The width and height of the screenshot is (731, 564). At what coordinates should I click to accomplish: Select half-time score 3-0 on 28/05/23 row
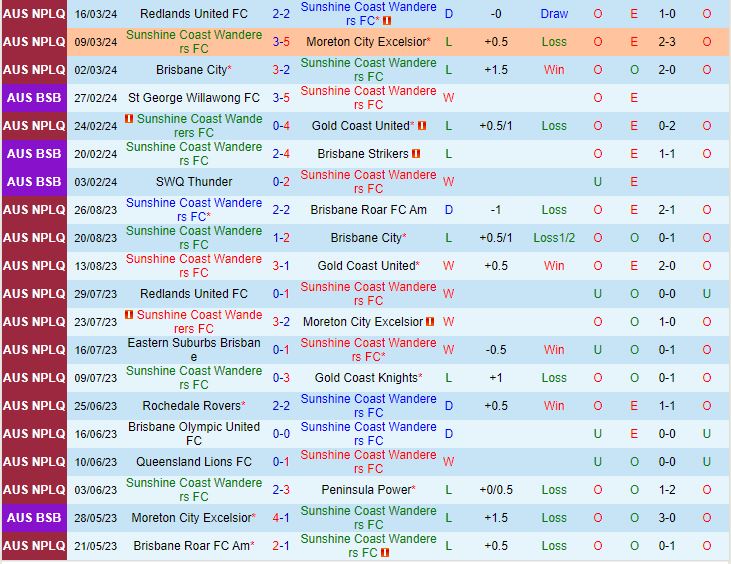coord(667,518)
